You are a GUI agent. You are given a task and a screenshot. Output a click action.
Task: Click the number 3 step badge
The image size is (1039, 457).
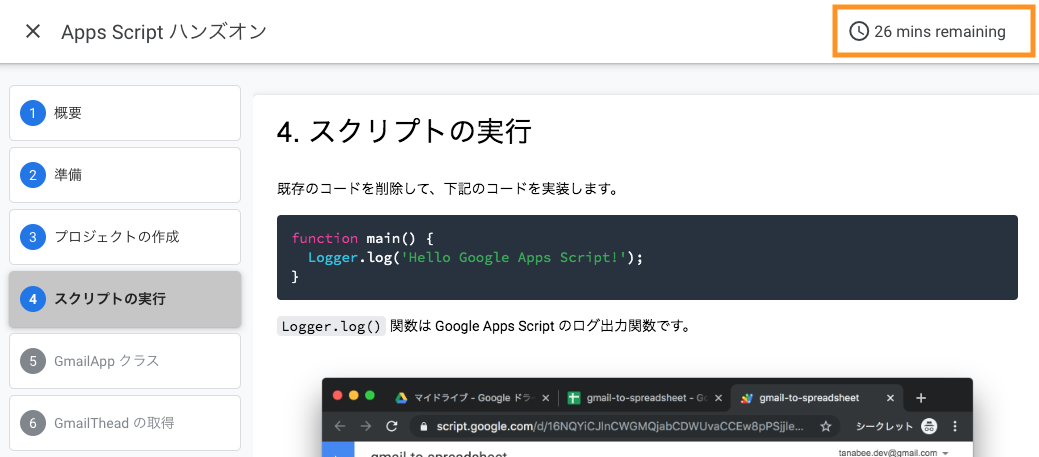pyautogui.click(x=32, y=237)
